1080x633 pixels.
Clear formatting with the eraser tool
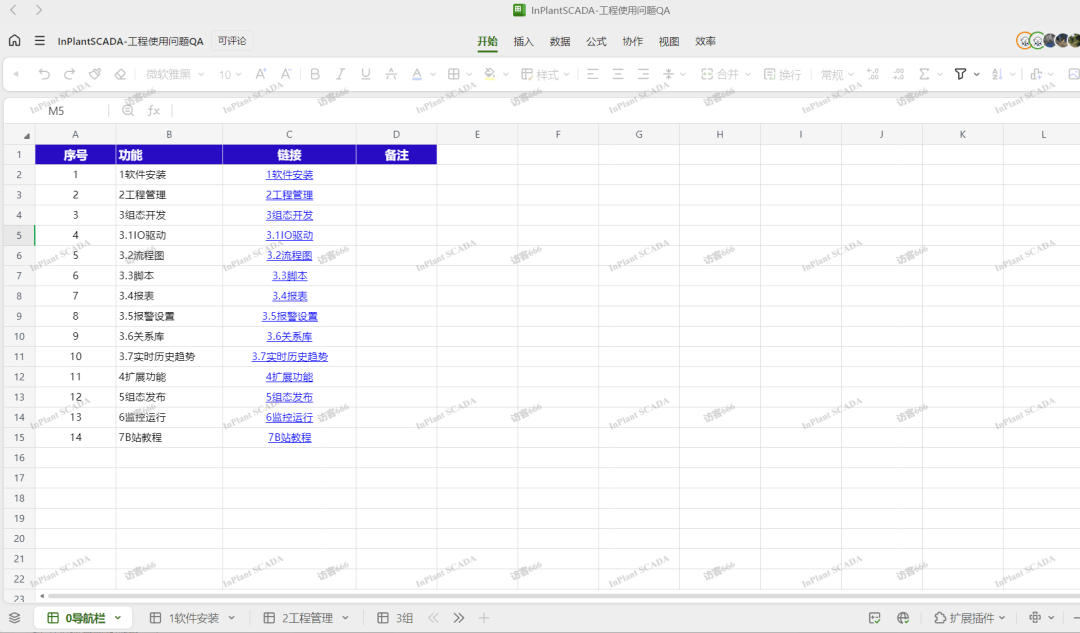[120, 74]
